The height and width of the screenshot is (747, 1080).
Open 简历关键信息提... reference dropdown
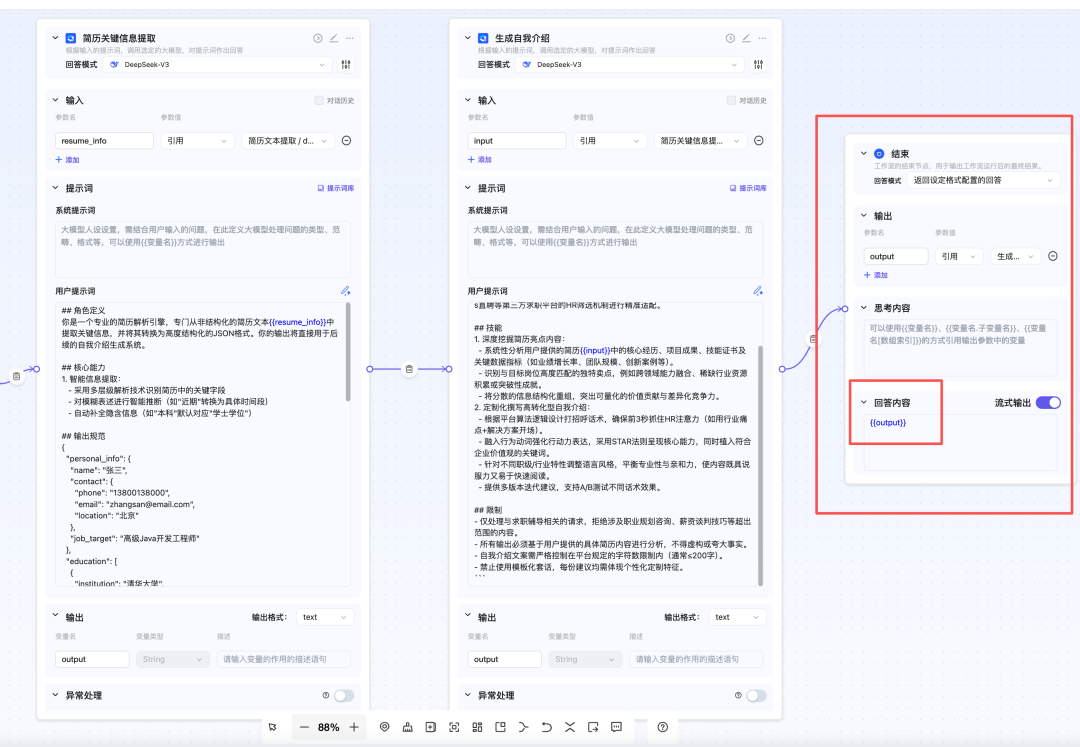pos(700,140)
